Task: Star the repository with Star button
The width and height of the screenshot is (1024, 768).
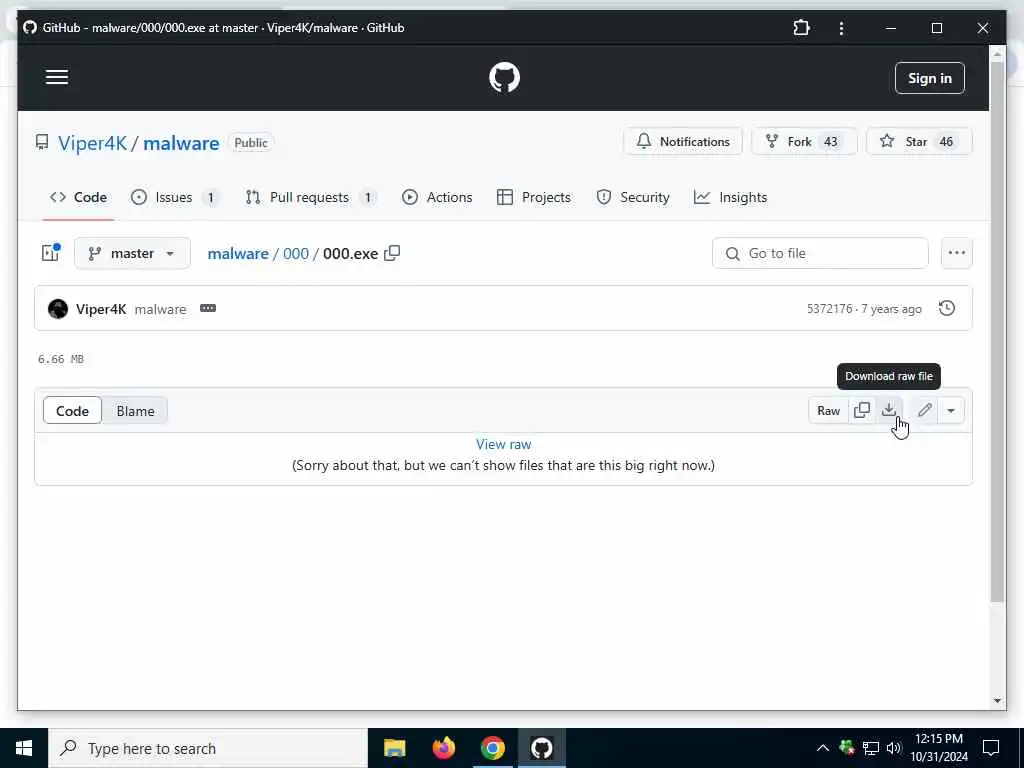Action: click(919, 141)
